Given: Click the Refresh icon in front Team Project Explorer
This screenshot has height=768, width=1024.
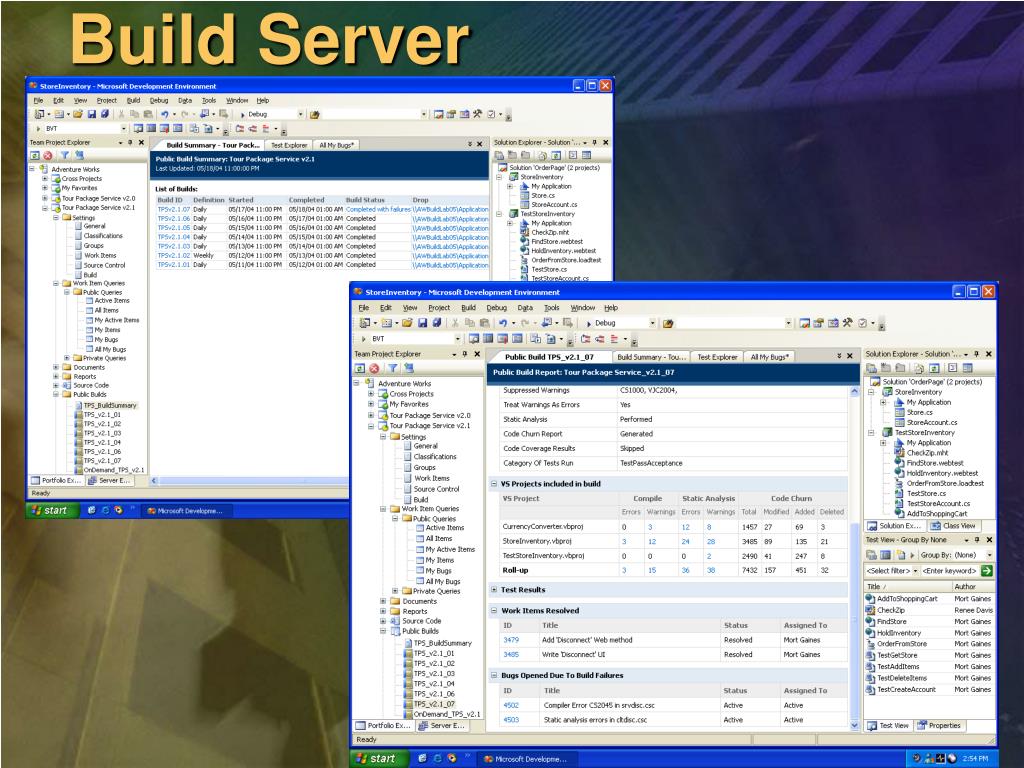Looking at the screenshot, I should [x=360, y=368].
